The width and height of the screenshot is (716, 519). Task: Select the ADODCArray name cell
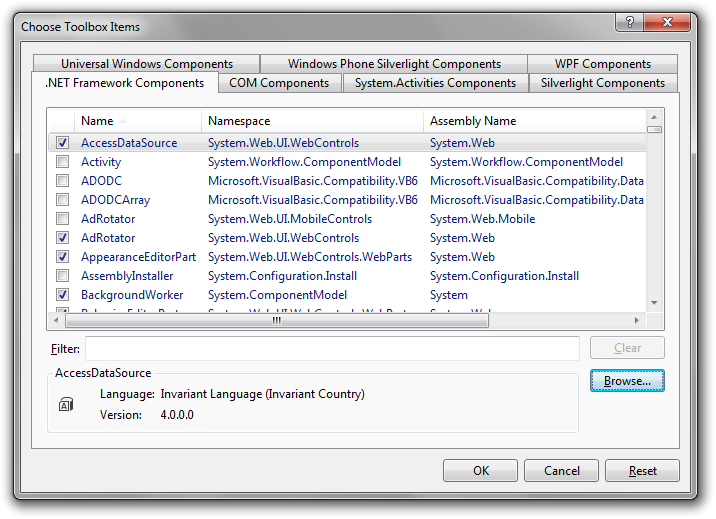[116, 200]
